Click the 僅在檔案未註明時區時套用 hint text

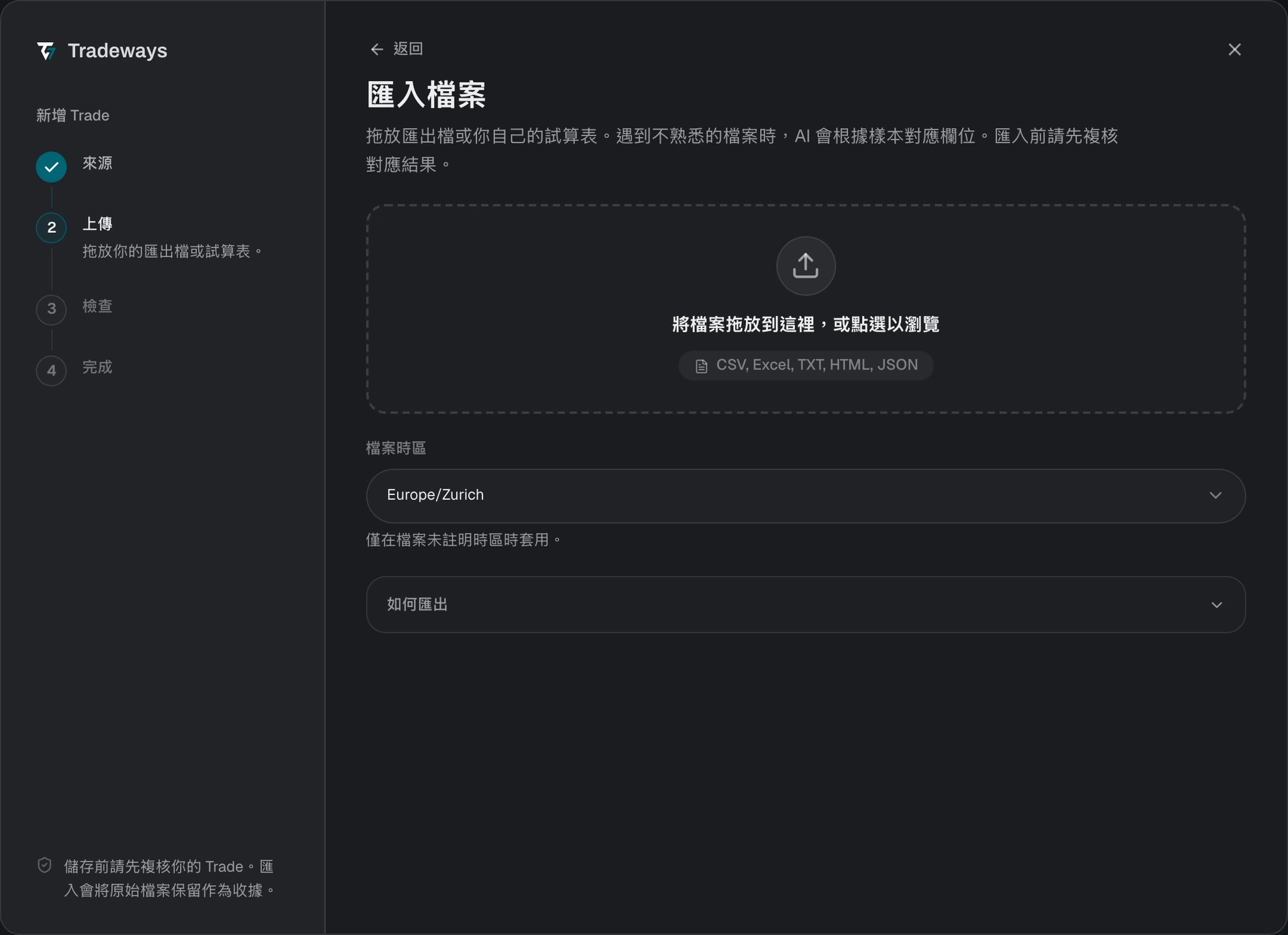[x=464, y=540]
